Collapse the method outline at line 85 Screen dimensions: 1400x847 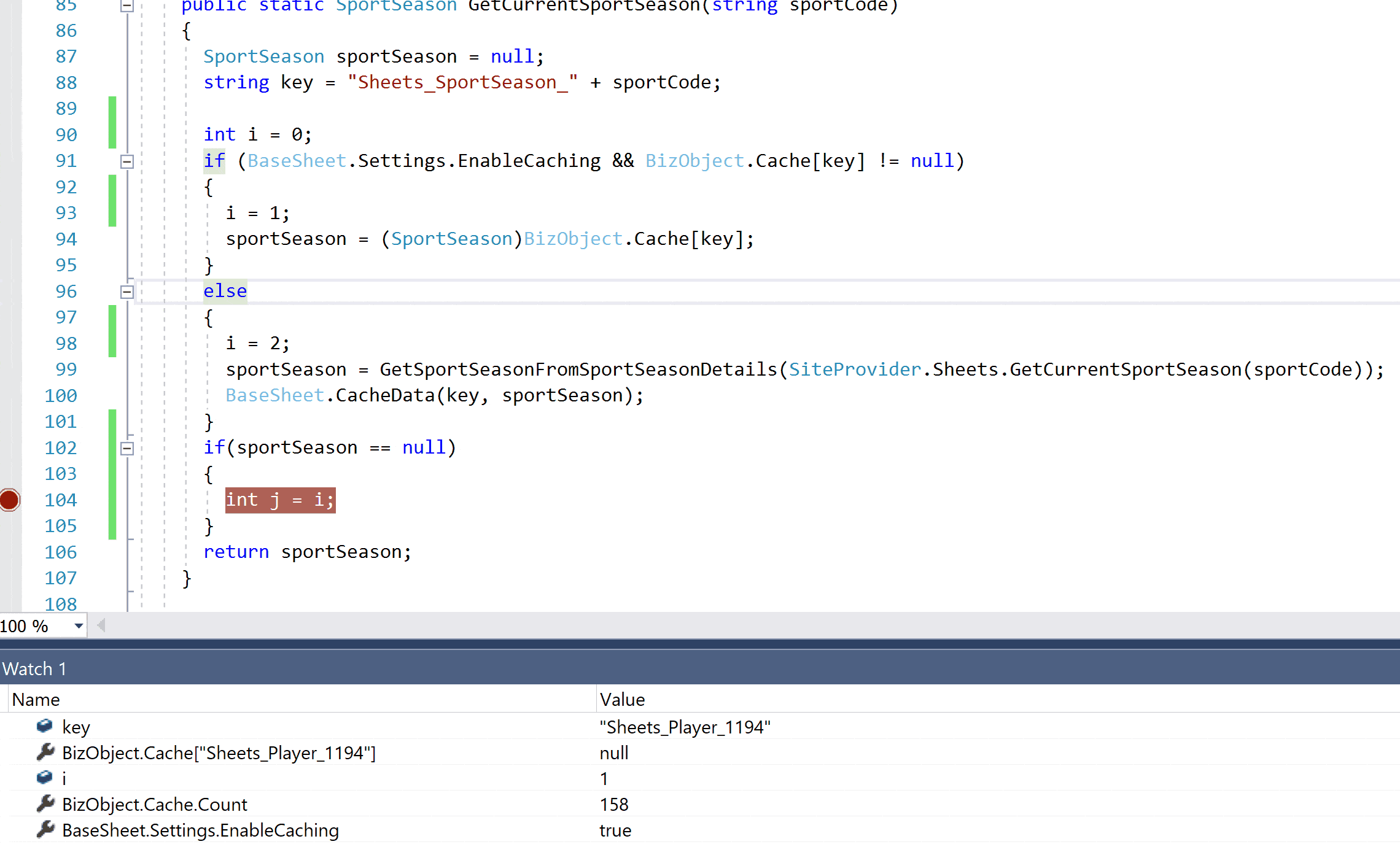pos(127,6)
